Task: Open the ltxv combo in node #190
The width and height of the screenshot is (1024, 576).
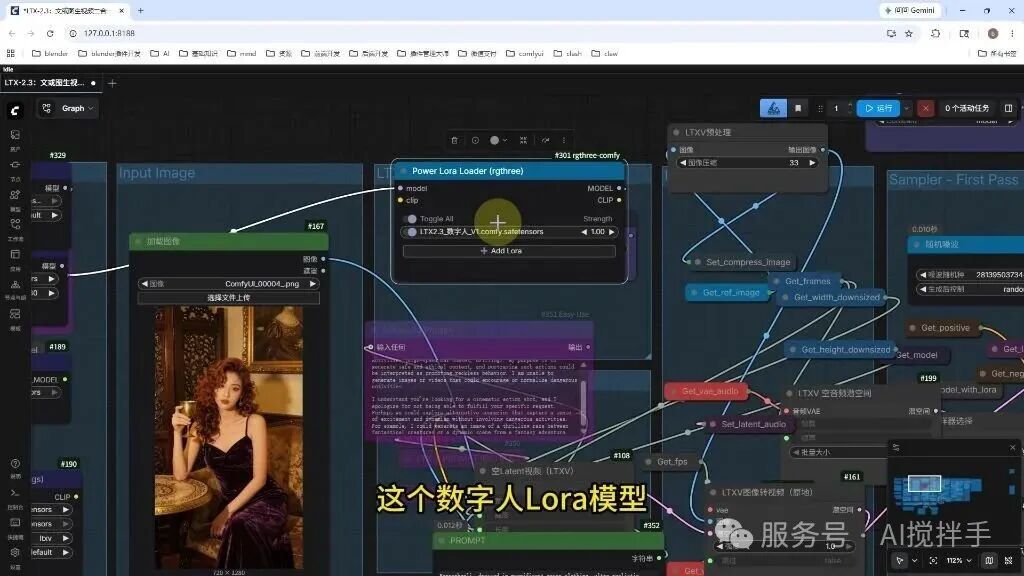Action: [50, 538]
